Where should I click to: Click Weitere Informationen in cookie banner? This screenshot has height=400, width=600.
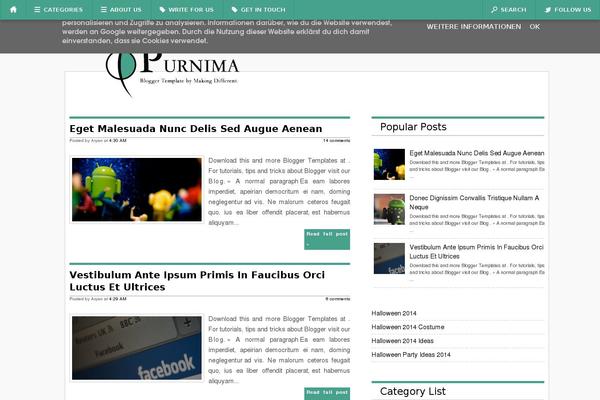point(474,27)
